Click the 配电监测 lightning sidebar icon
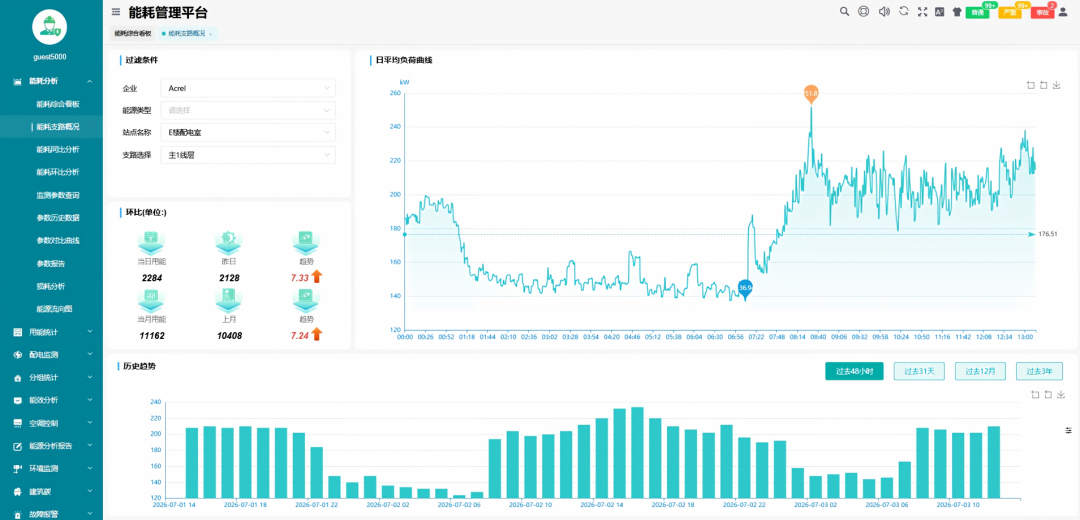 point(18,355)
